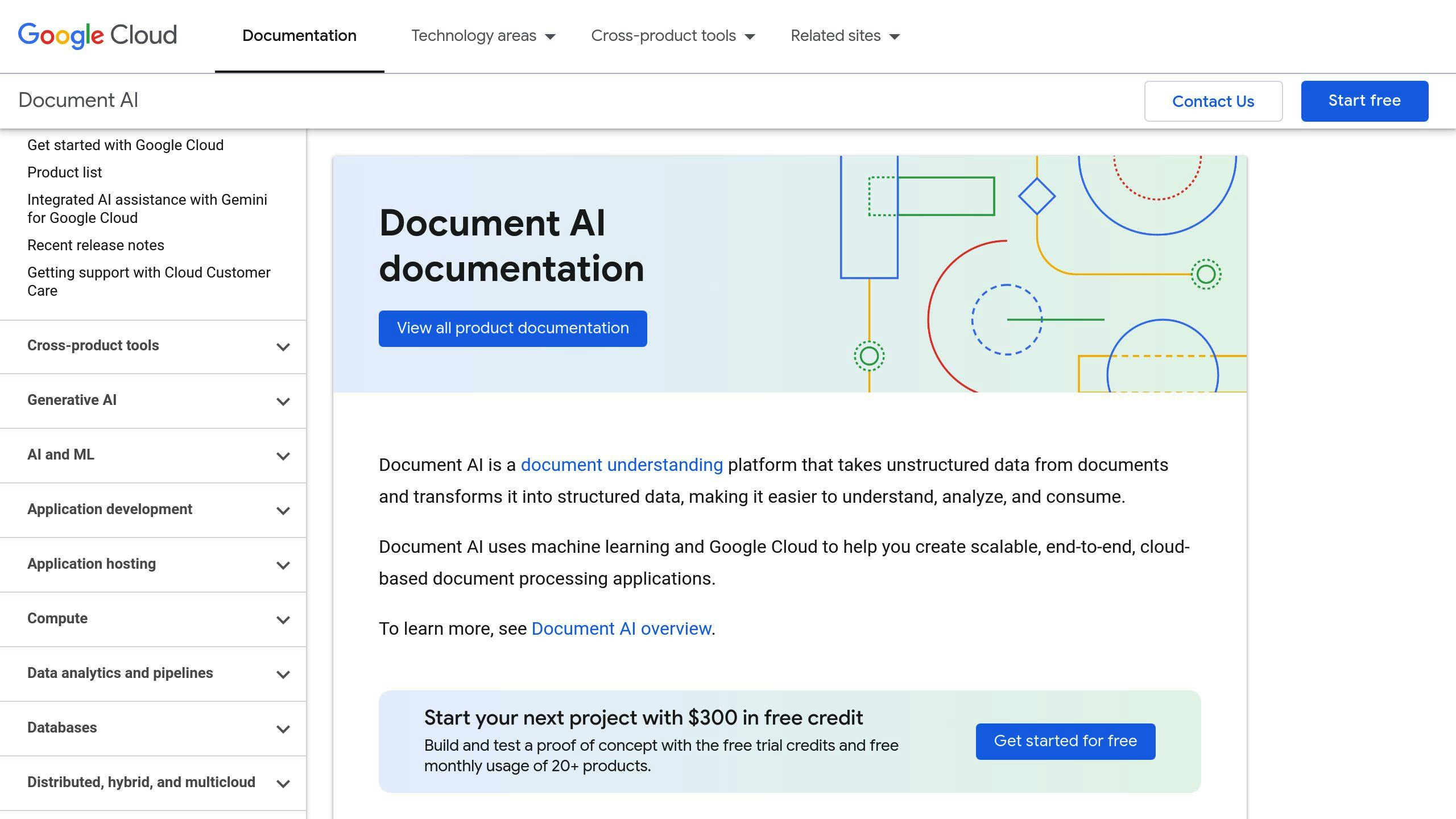Viewport: 1456px width, 819px height.
Task: Open Getting support with Cloud Customer Care
Action: click(x=149, y=282)
